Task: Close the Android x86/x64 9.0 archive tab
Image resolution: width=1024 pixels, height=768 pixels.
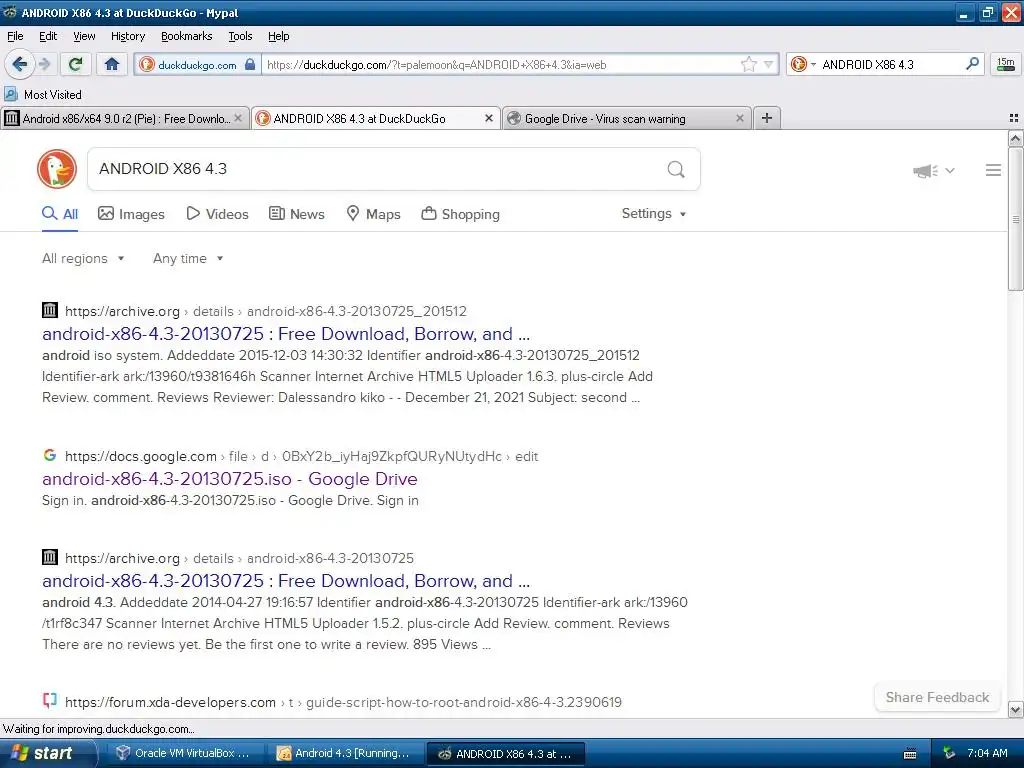Action: 238,118
